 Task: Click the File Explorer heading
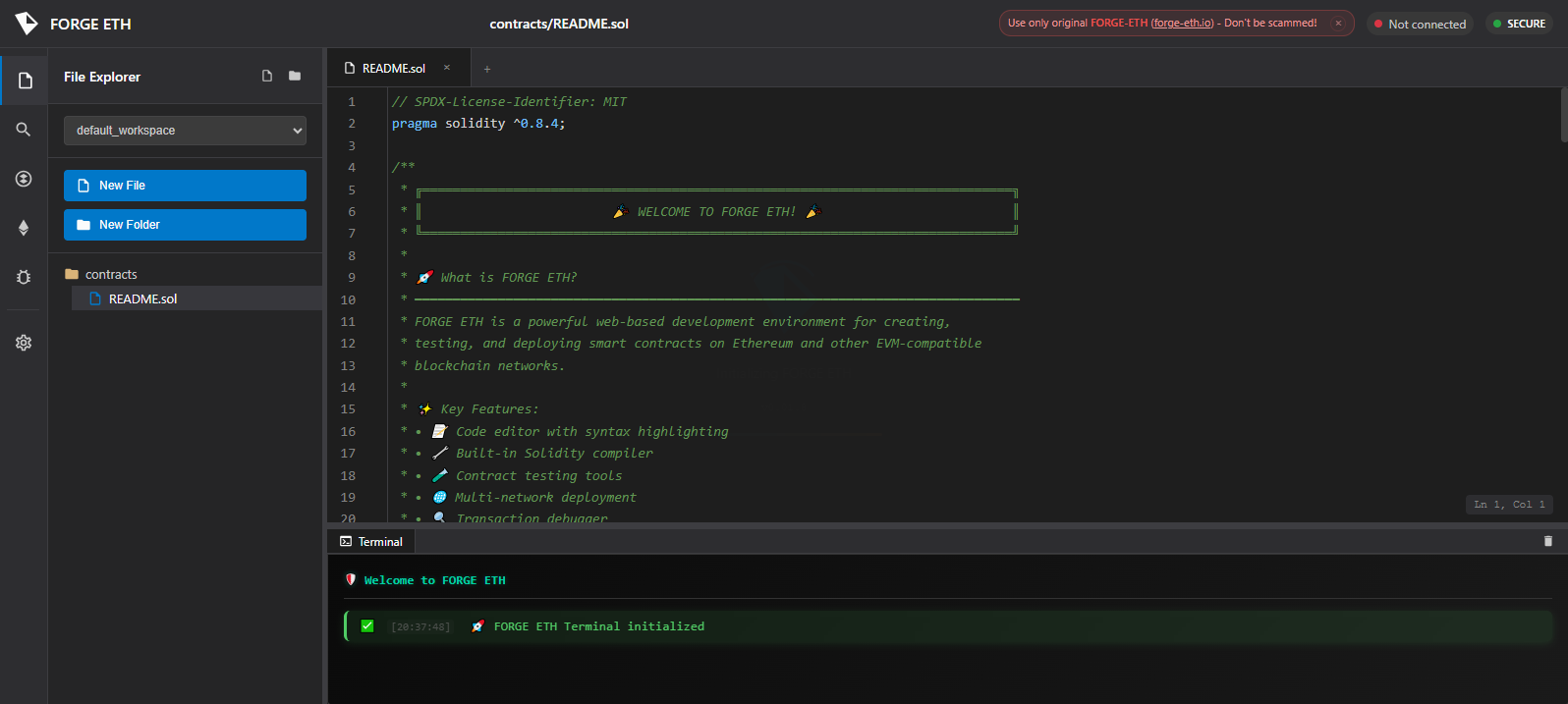(102, 77)
